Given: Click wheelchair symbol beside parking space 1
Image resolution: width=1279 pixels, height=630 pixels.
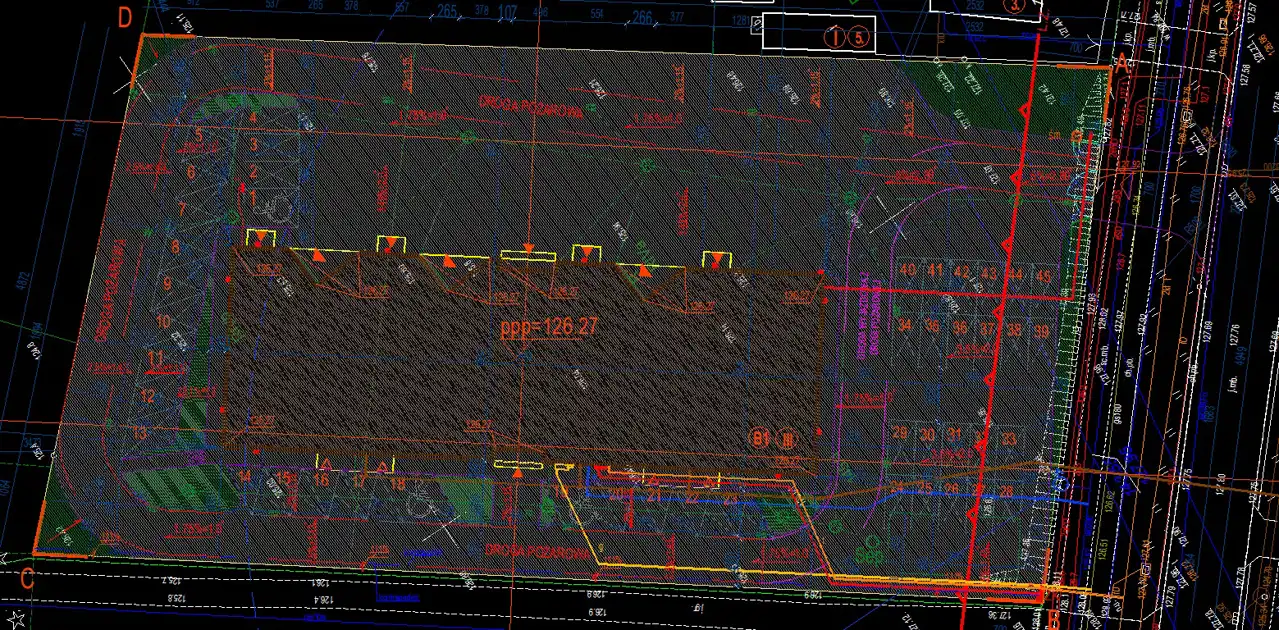Looking at the screenshot, I should (x=276, y=204).
